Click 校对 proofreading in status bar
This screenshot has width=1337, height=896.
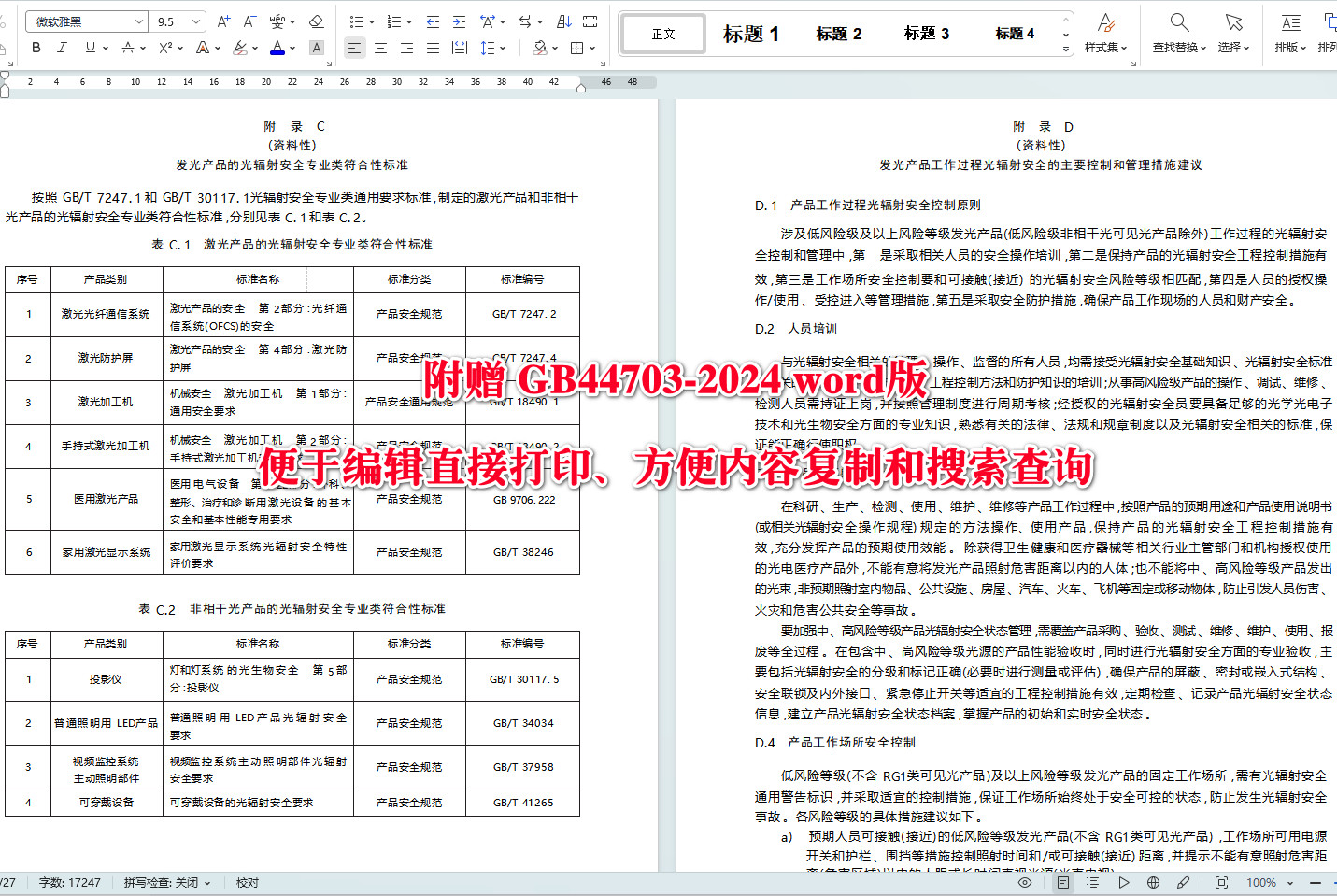248,882
